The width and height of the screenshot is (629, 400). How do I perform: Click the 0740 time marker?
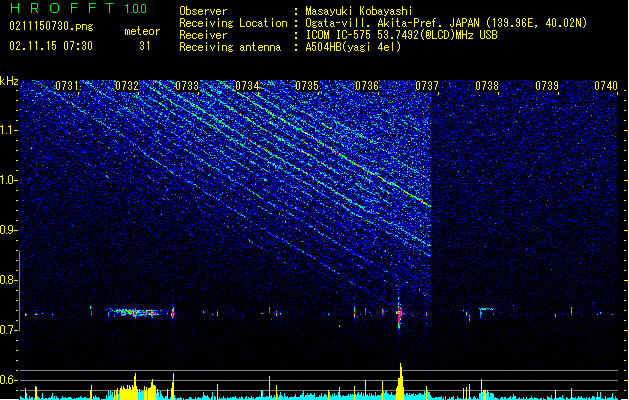coord(606,86)
